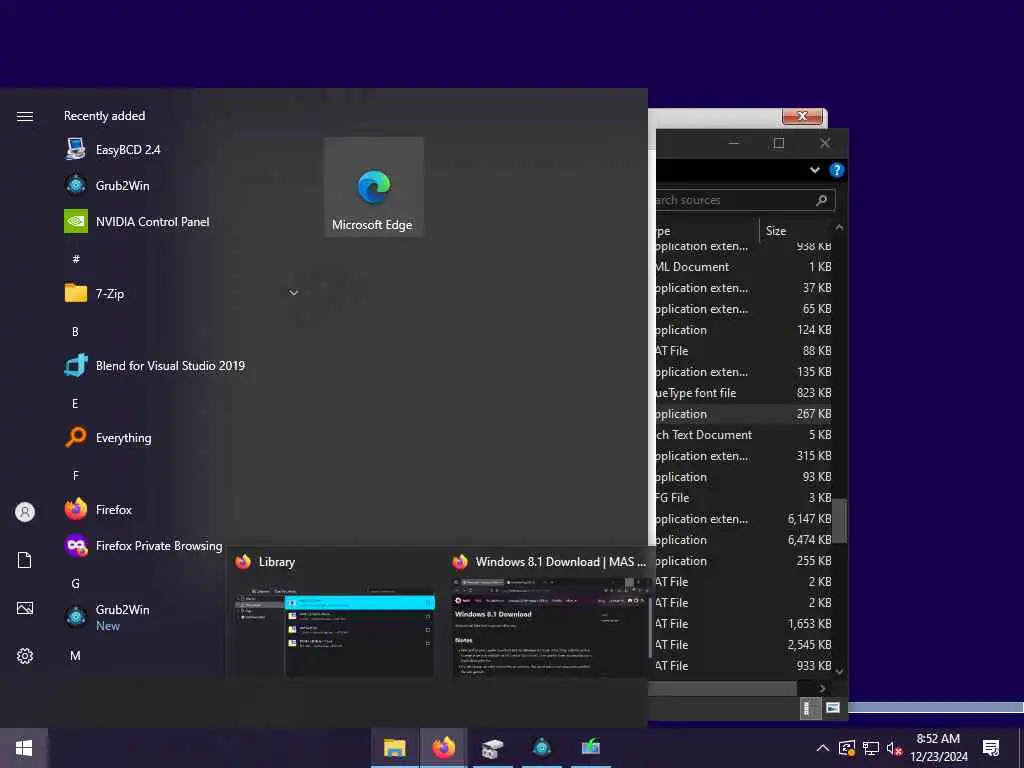Click the tray security warning icon

847,748
